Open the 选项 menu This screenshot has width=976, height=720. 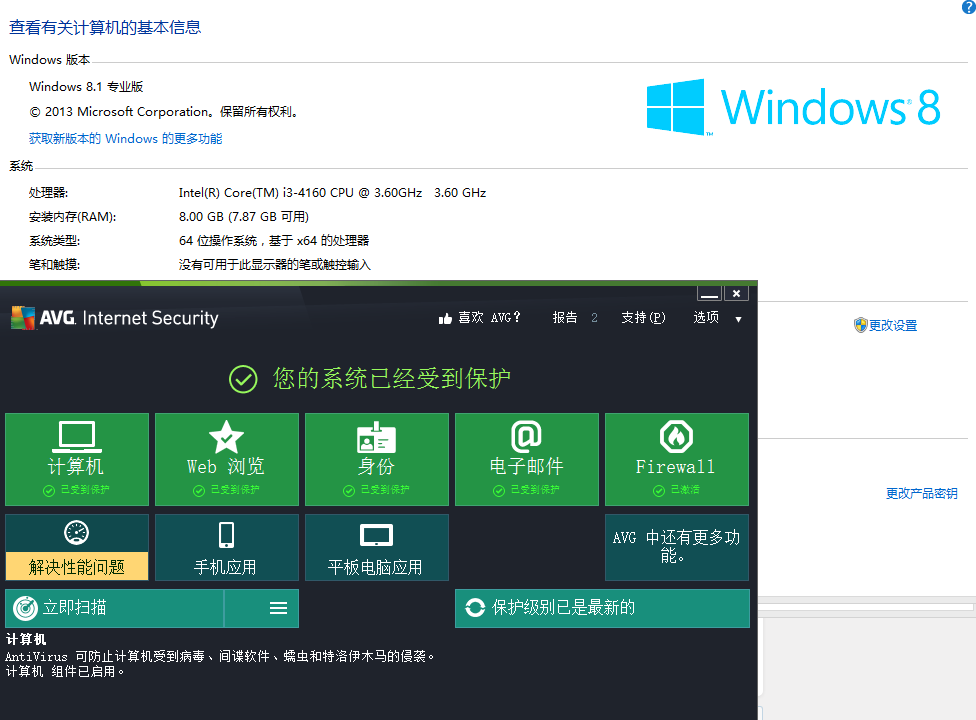[706, 317]
